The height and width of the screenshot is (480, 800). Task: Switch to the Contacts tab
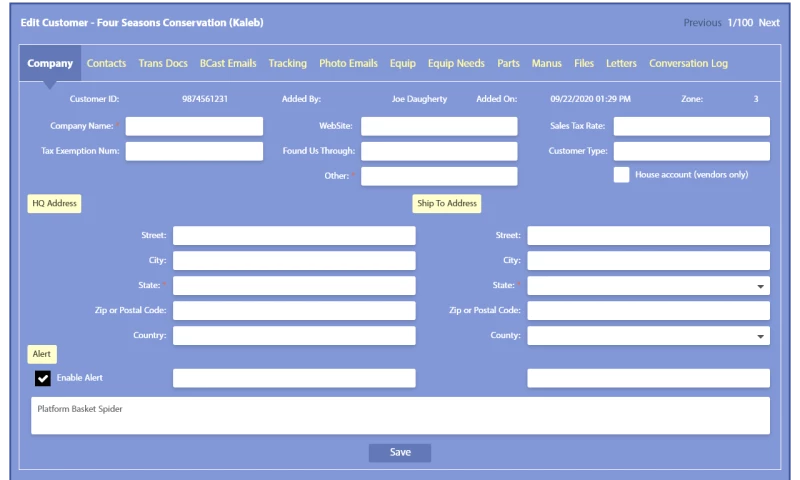click(x=106, y=63)
